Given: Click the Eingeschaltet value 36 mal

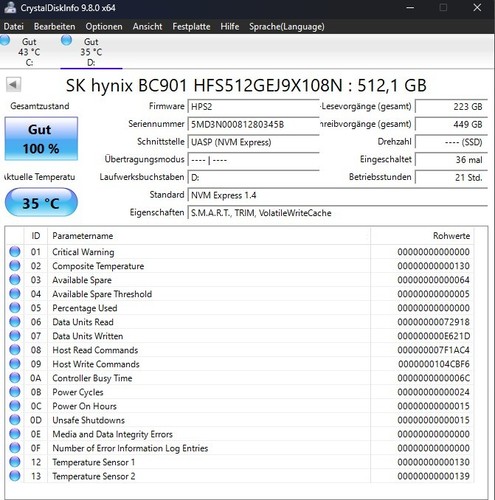Looking at the screenshot, I should point(451,160).
